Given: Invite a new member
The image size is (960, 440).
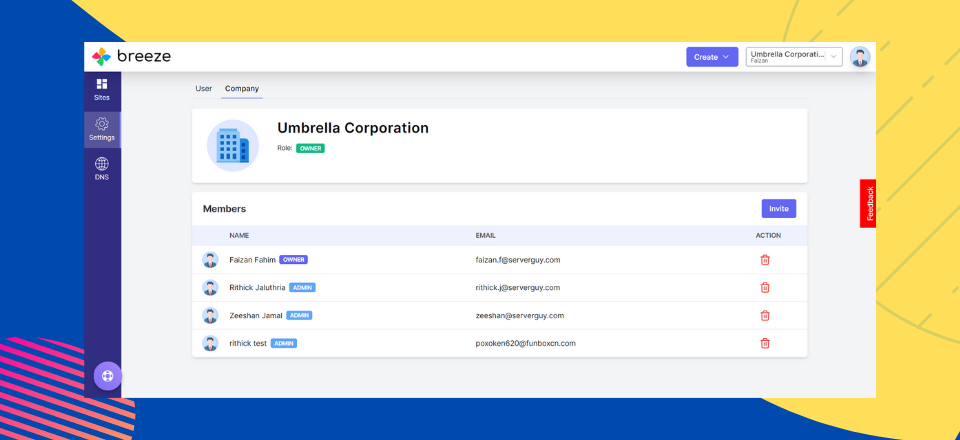Looking at the screenshot, I should click(x=779, y=209).
